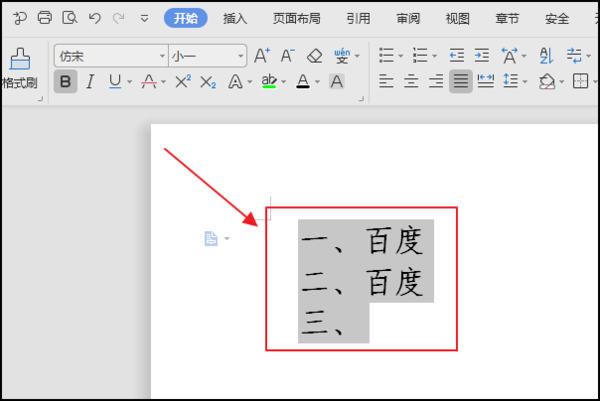Expand the highlight color dropdown arrow
Image resolution: width=600 pixels, height=401 pixels.
coord(284,82)
